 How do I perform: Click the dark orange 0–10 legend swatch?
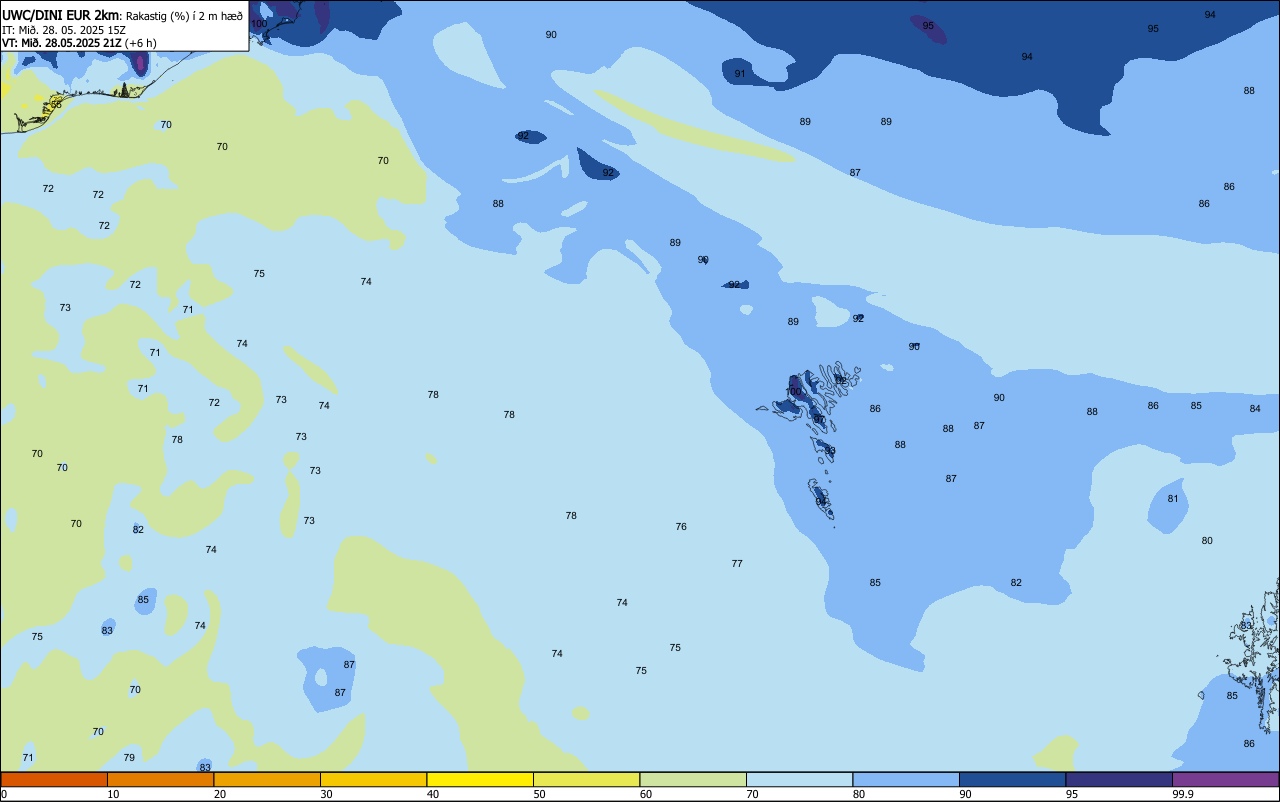click(x=54, y=779)
